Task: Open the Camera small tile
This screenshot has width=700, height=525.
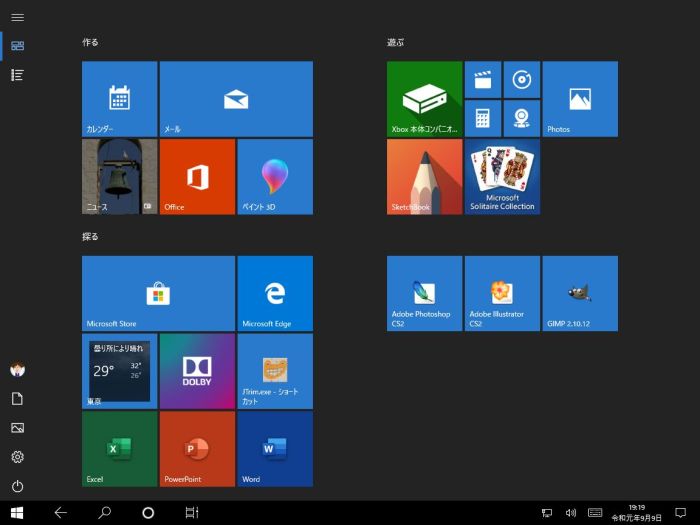Action: (521, 117)
